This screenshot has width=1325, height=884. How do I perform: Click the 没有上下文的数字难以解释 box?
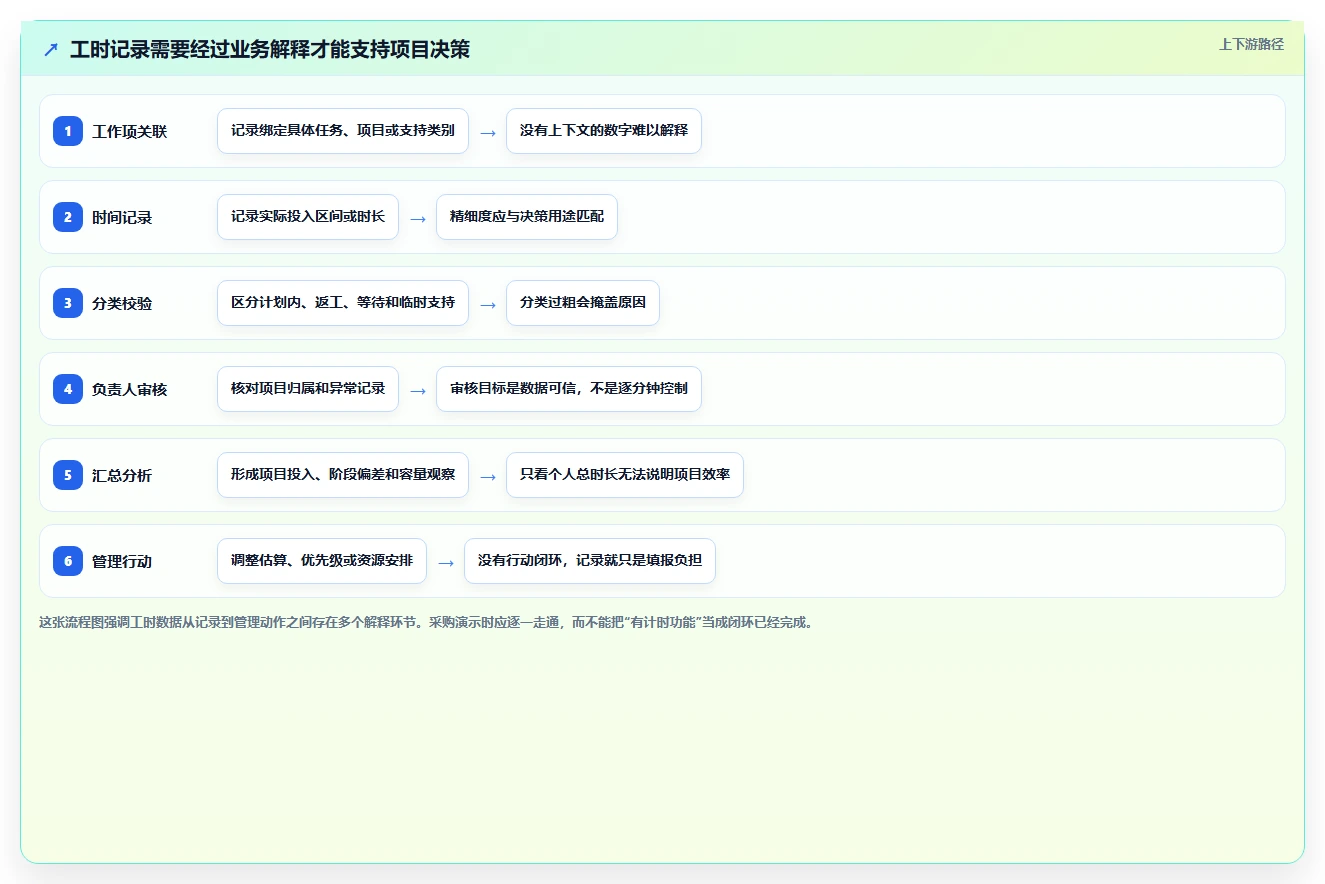[604, 131]
